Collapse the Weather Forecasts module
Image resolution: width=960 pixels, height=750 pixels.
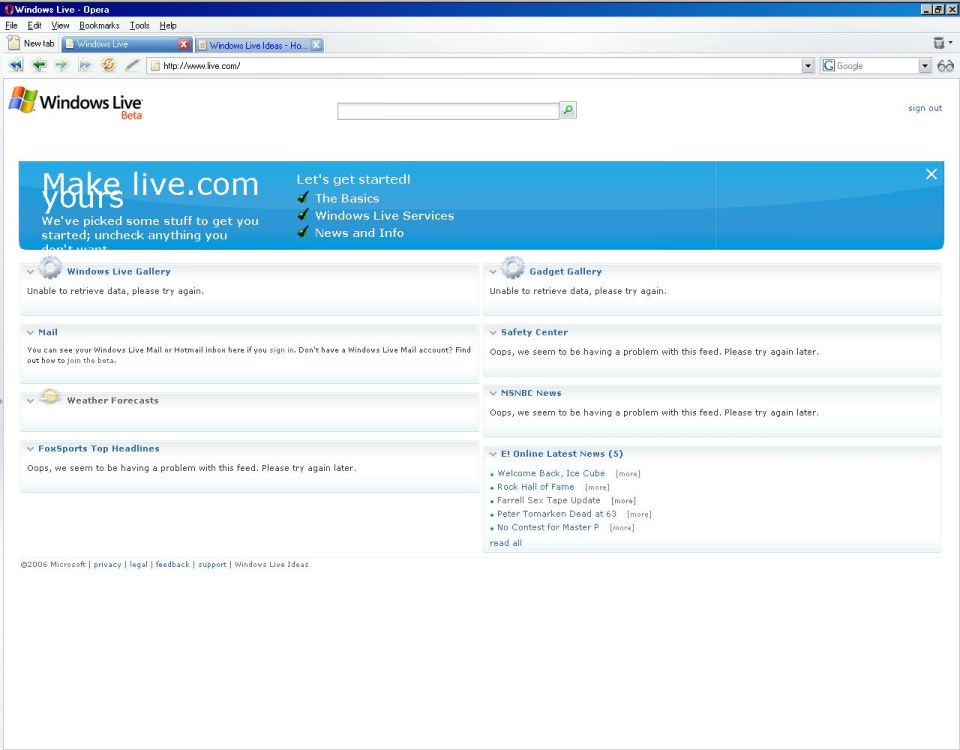(30, 401)
